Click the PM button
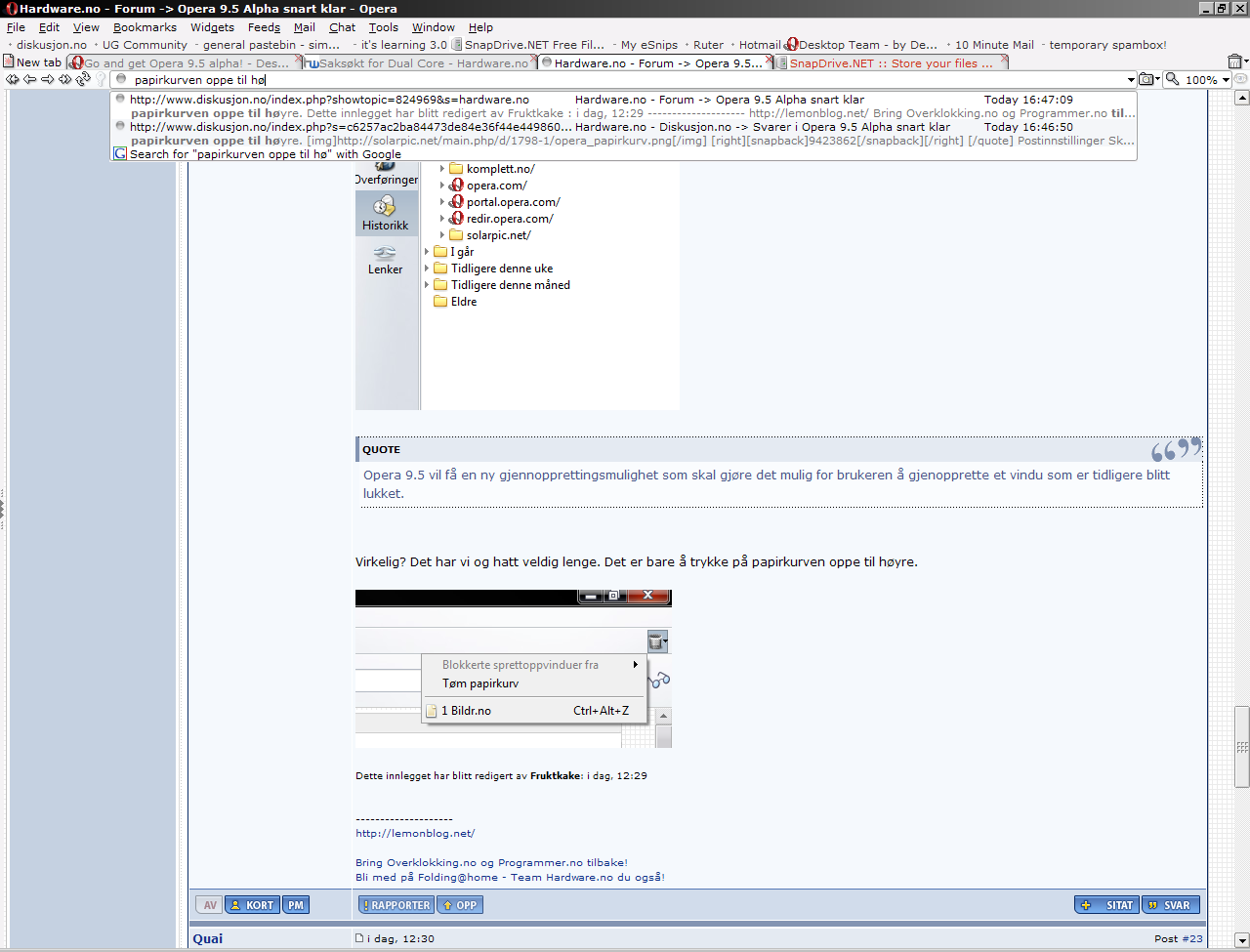Screen dimensions: 1250x952 pos(296,905)
